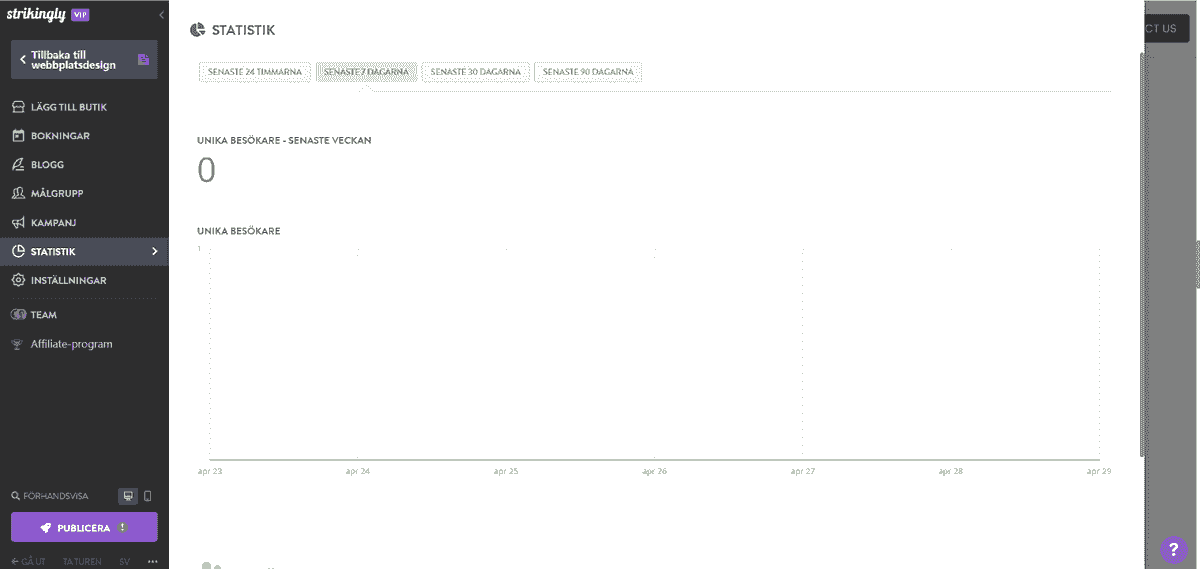1200x569 pixels.
Task: Click the gear icon next to Inställningar
Action: coord(18,280)
